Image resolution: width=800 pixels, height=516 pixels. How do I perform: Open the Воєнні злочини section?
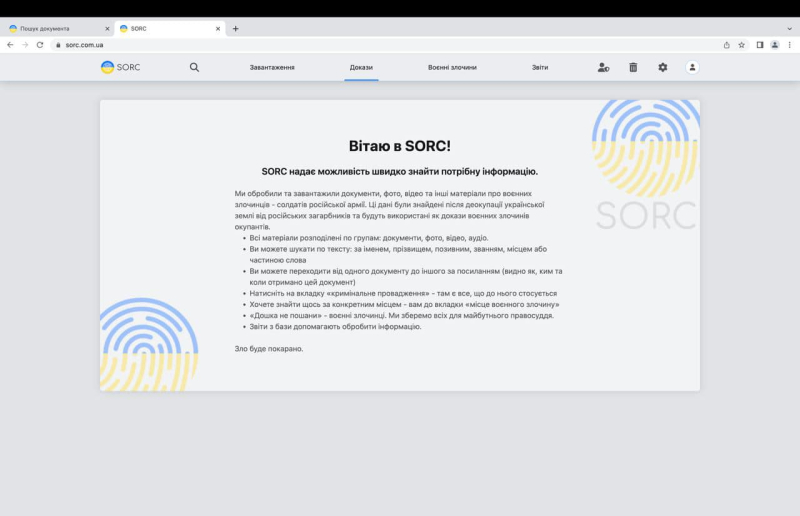tap(452, 67)
